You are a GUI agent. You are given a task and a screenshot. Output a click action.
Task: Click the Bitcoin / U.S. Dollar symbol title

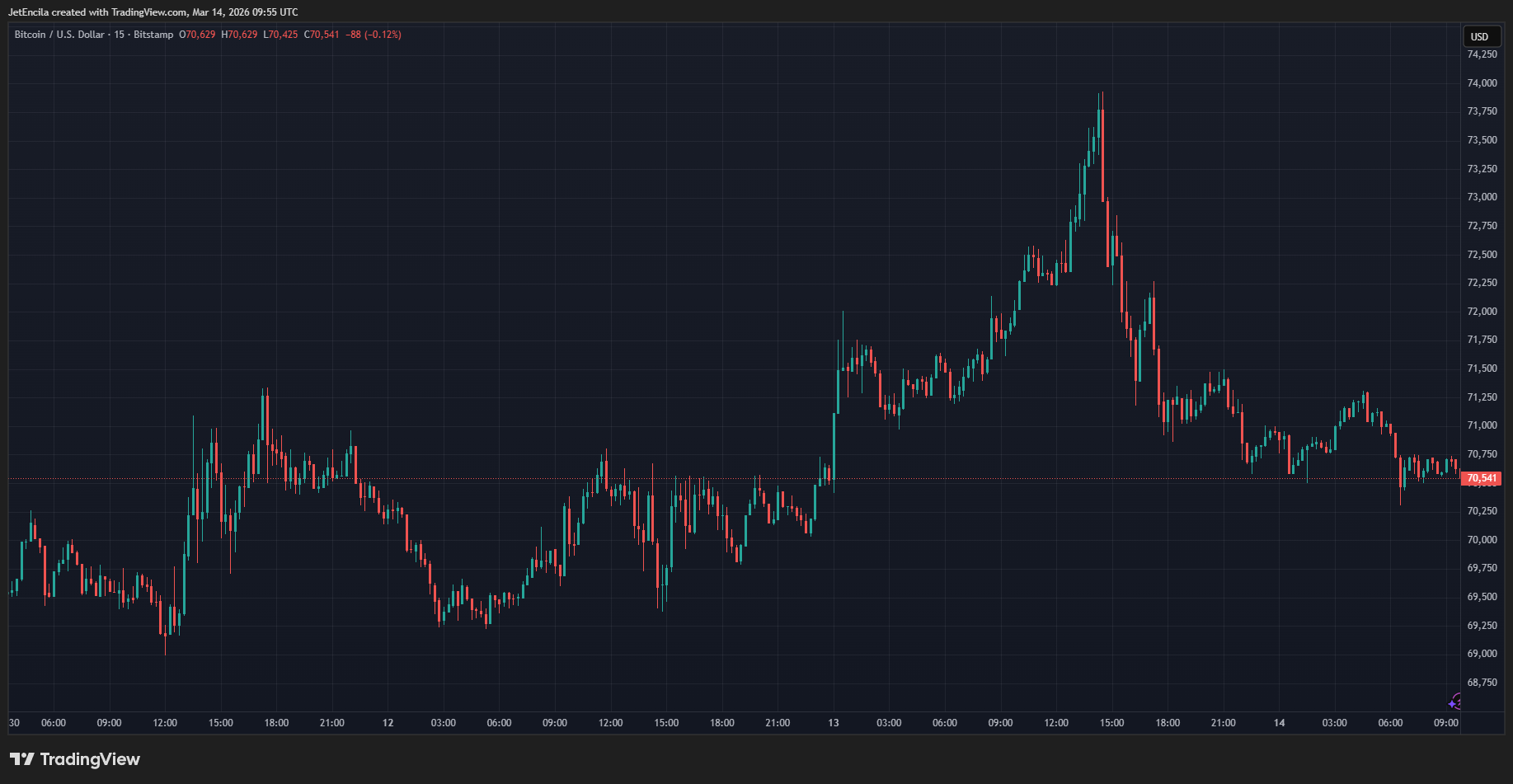(59, 35)
